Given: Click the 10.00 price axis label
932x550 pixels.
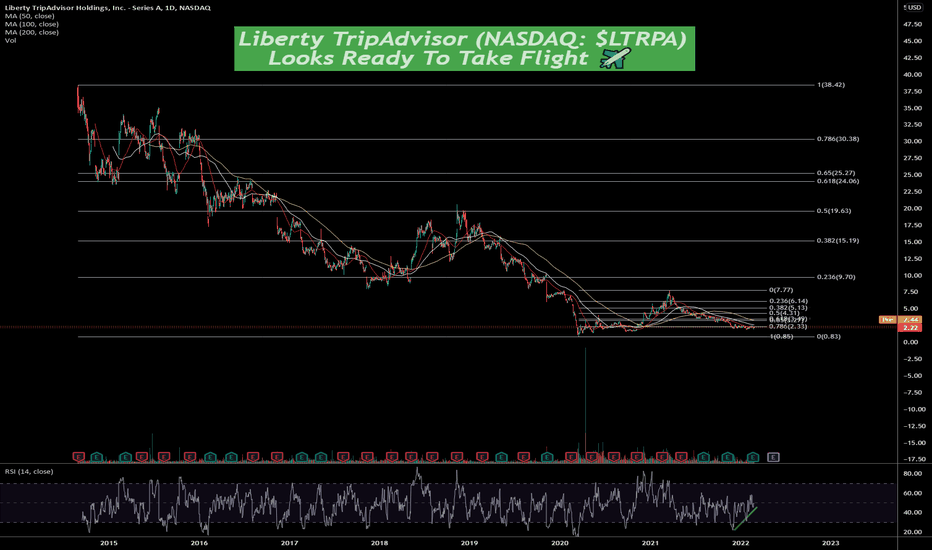Looking at the screenshot, I should (912, 276).
